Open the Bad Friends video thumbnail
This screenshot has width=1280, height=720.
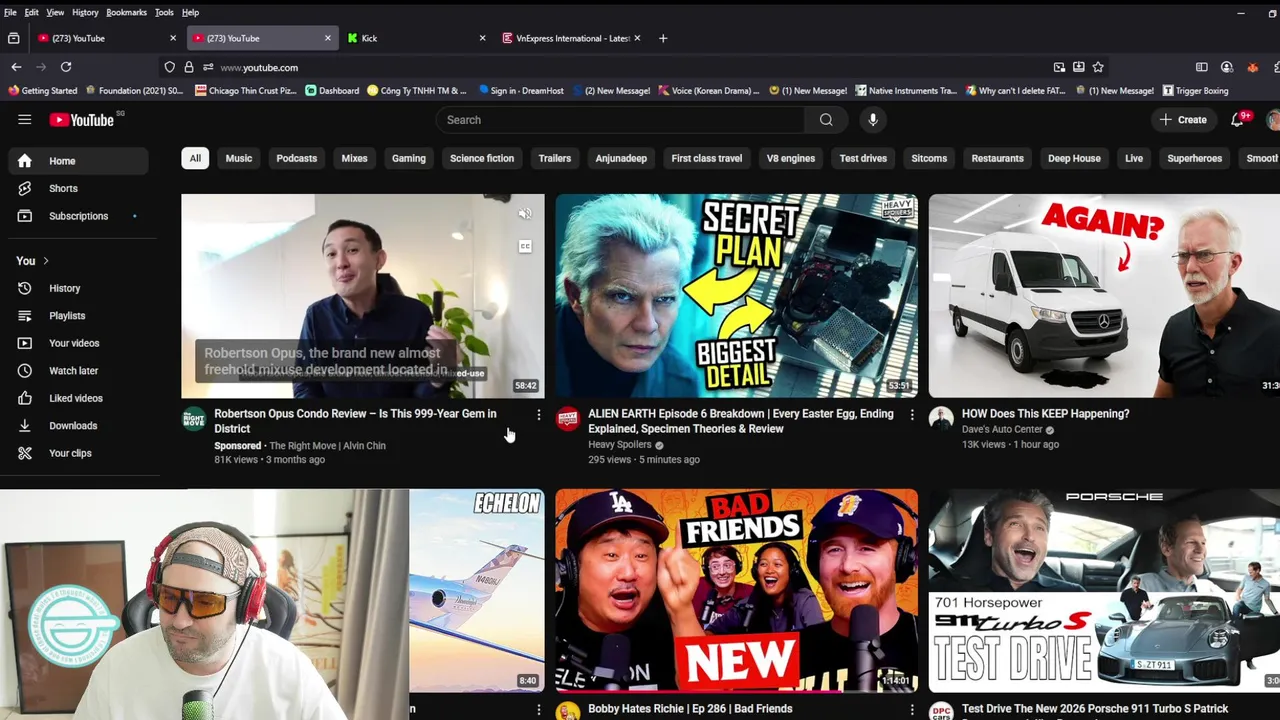pos(736,590)
